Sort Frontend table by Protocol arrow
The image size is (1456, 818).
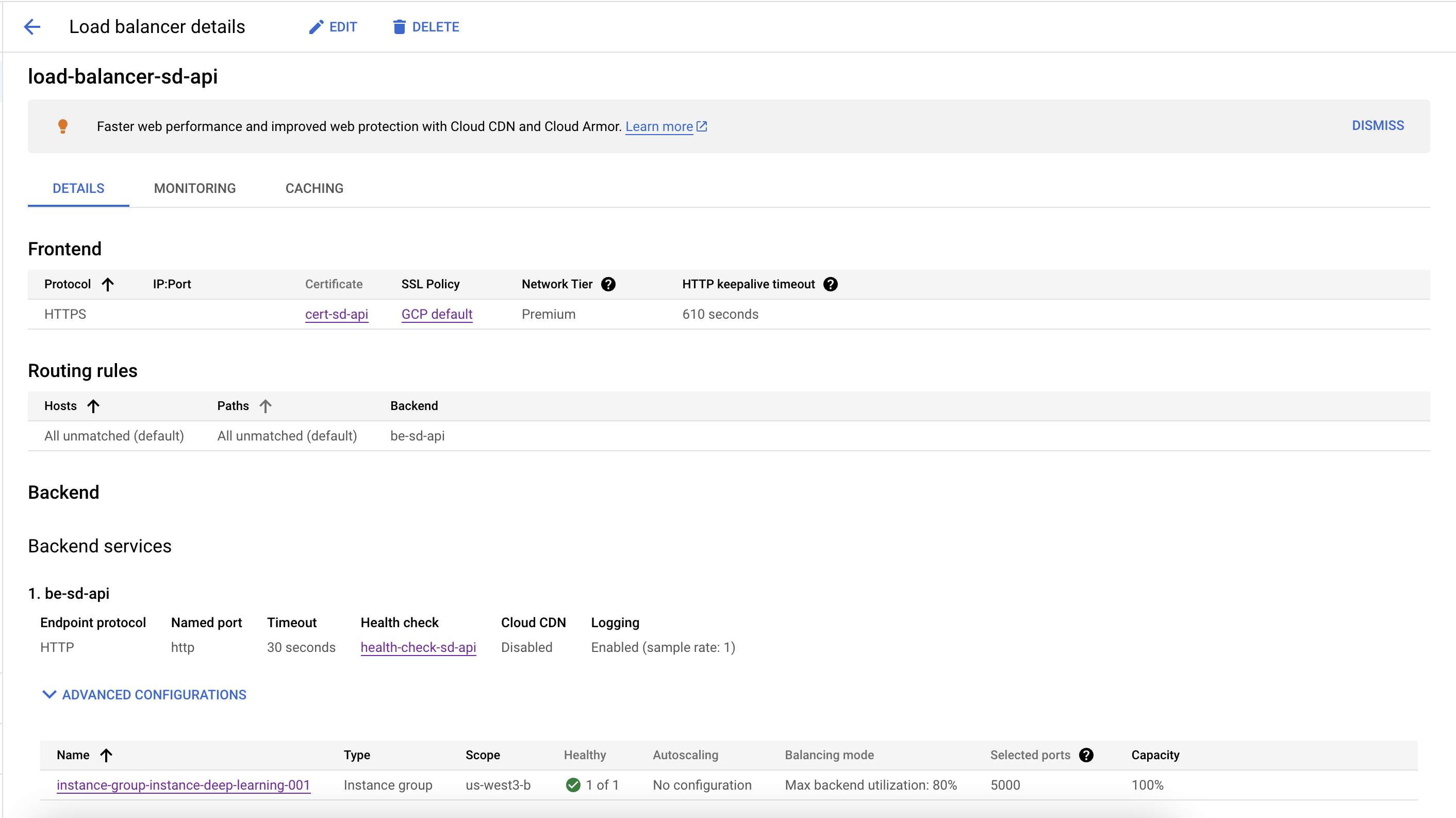pos(107,284)
